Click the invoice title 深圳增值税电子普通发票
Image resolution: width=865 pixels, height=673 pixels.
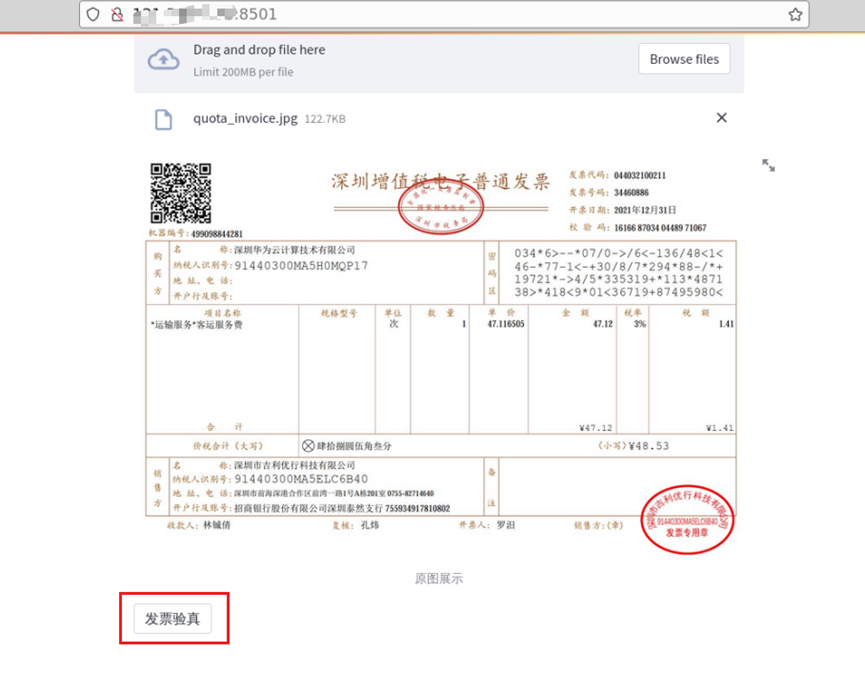tap(440, 181)
